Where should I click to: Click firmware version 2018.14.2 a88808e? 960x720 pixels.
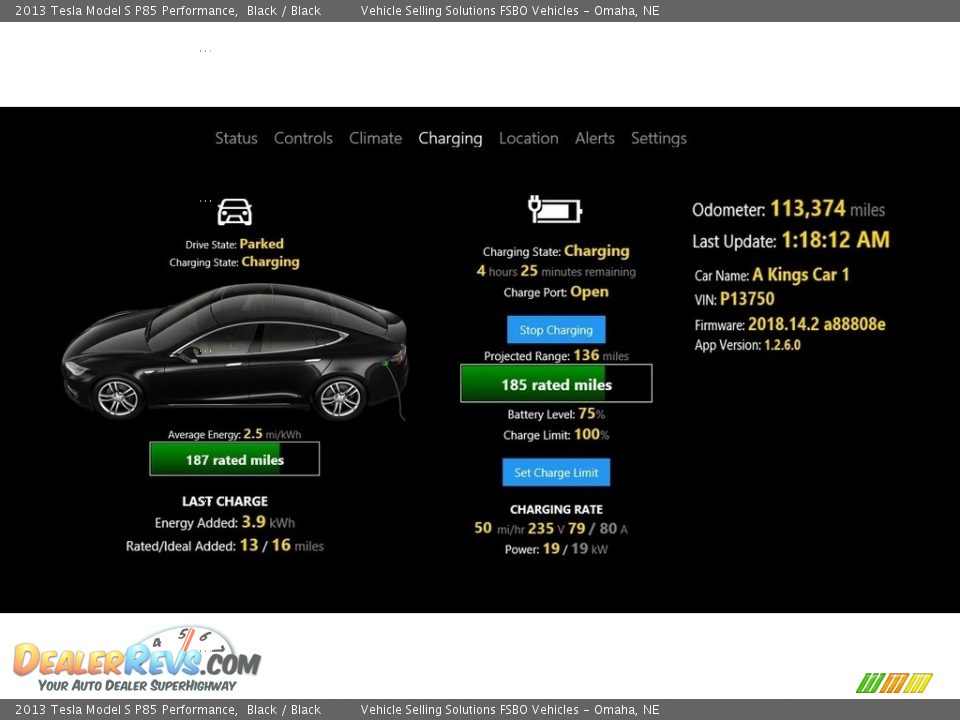click(x=817, y=324)
